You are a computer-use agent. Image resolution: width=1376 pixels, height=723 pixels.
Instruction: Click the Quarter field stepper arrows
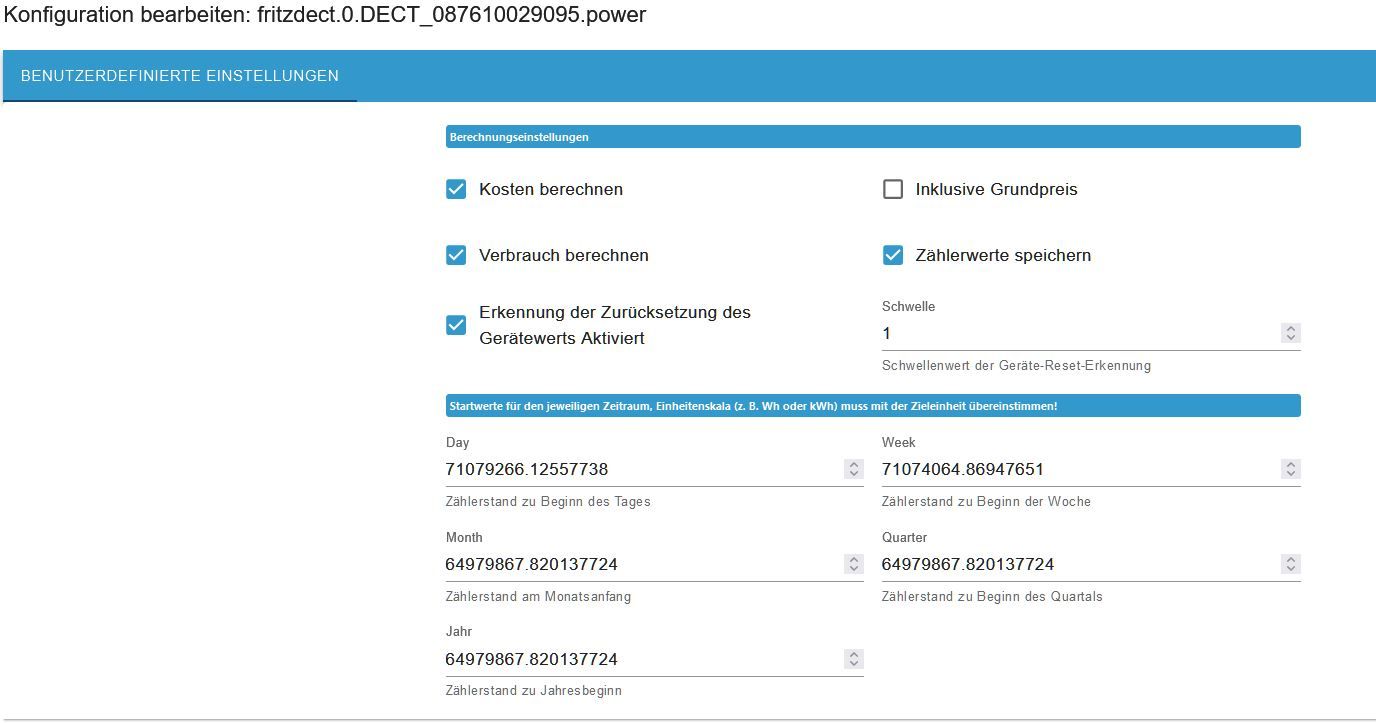(1291, 564)
